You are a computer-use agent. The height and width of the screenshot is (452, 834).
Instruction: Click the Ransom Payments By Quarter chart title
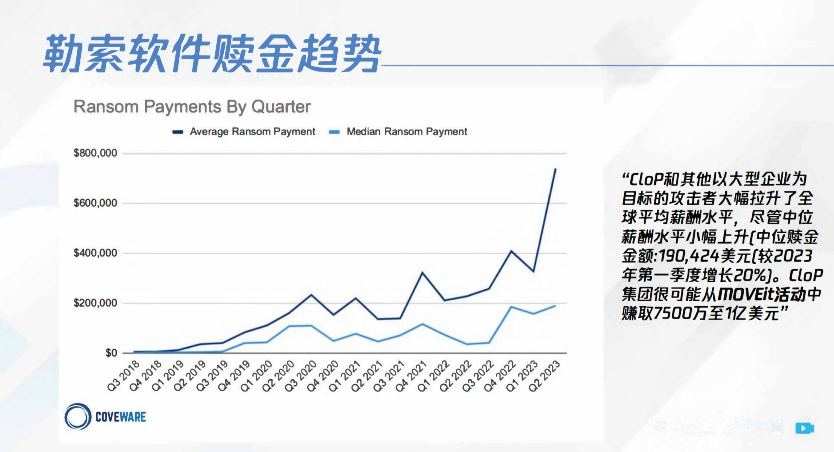[x=193, y=106]
